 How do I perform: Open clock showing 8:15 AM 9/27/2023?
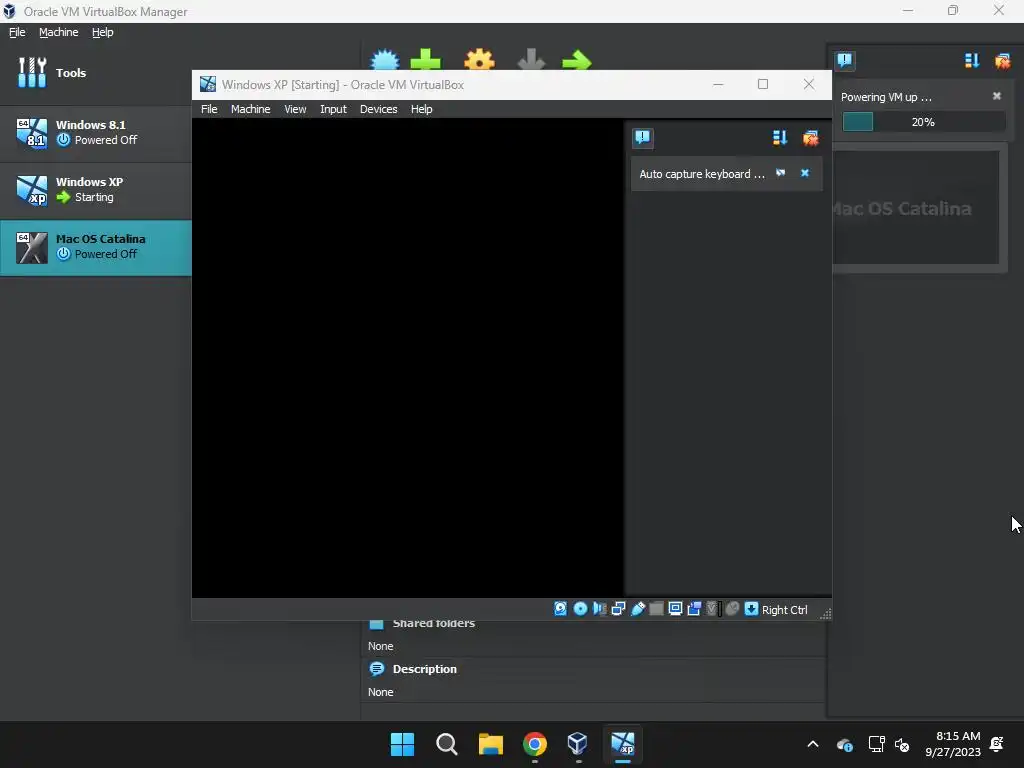(952, 744)
